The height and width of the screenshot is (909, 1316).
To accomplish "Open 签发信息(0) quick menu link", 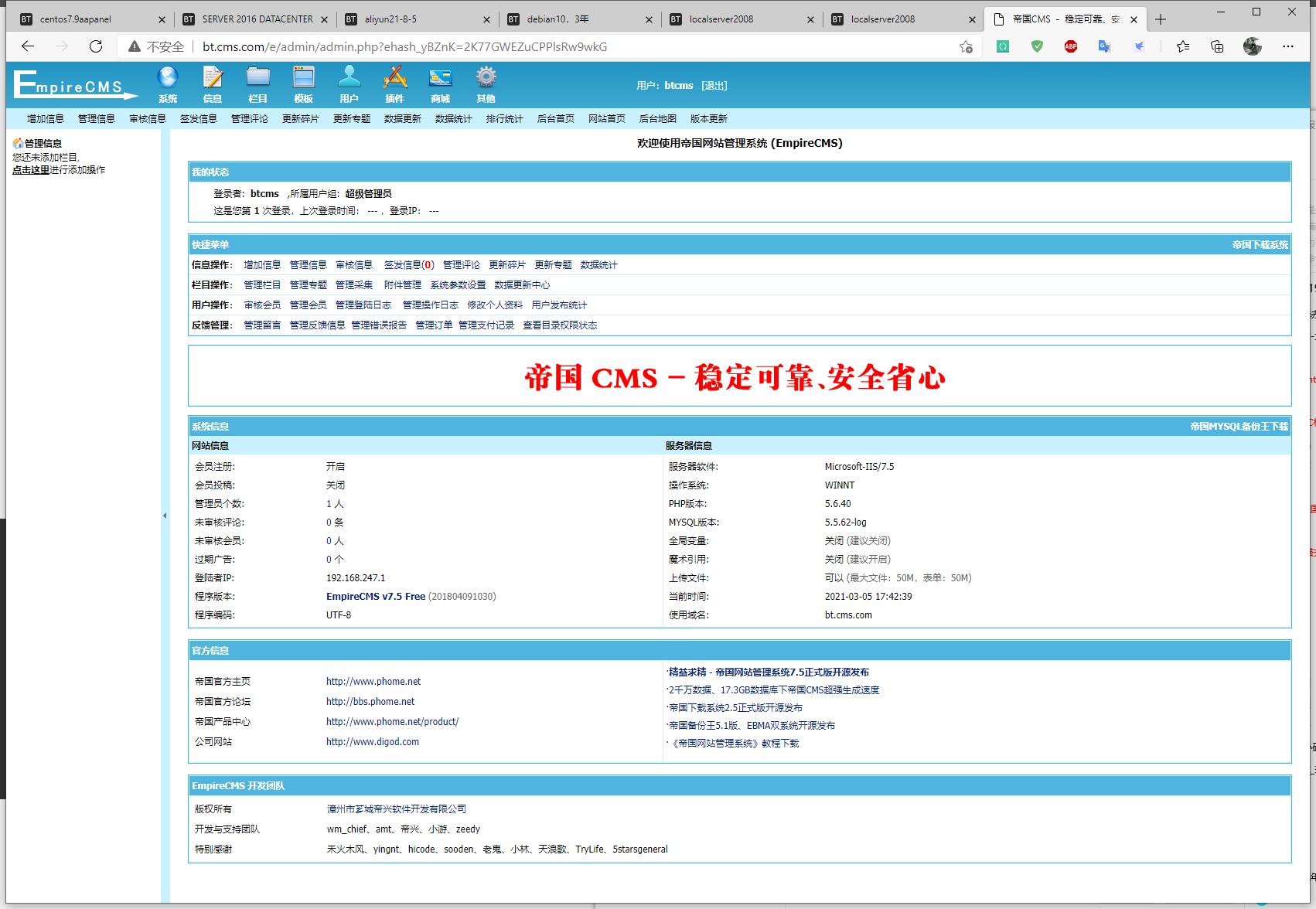I will 409,265.
